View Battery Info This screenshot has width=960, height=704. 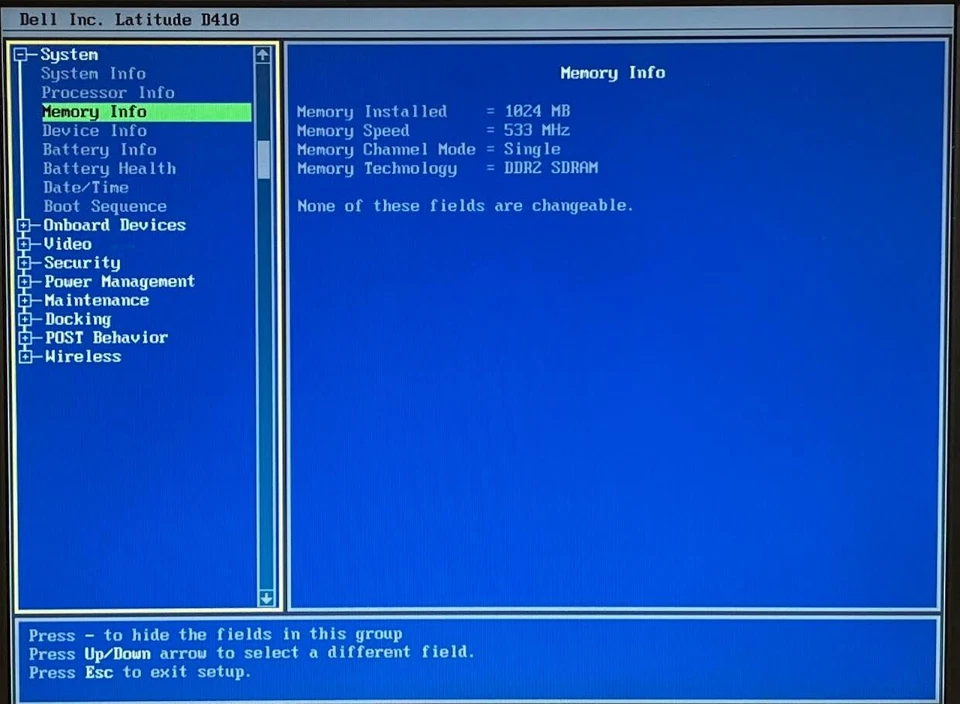tap(98, 149)
